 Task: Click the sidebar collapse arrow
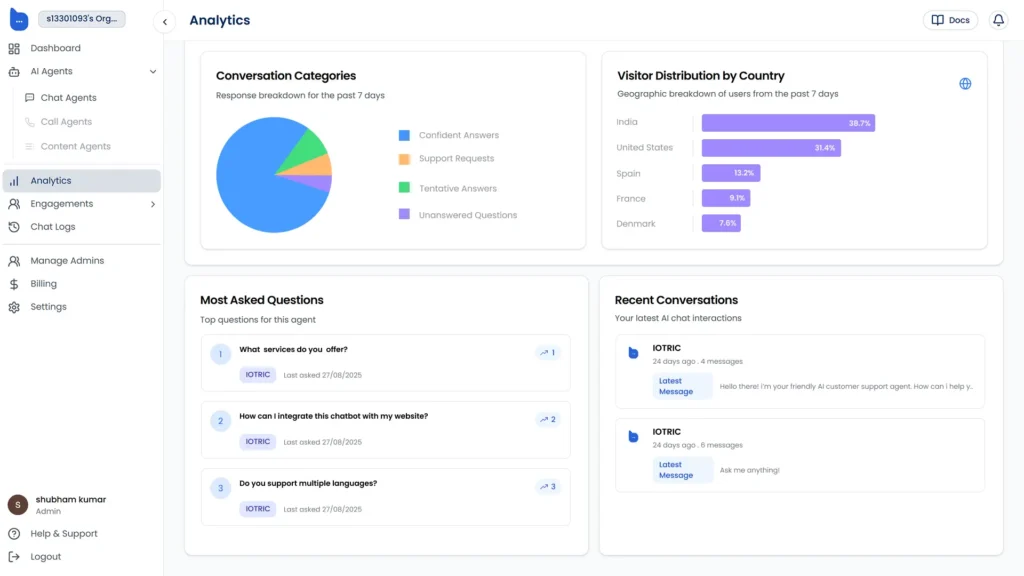[x=163, y=20]
